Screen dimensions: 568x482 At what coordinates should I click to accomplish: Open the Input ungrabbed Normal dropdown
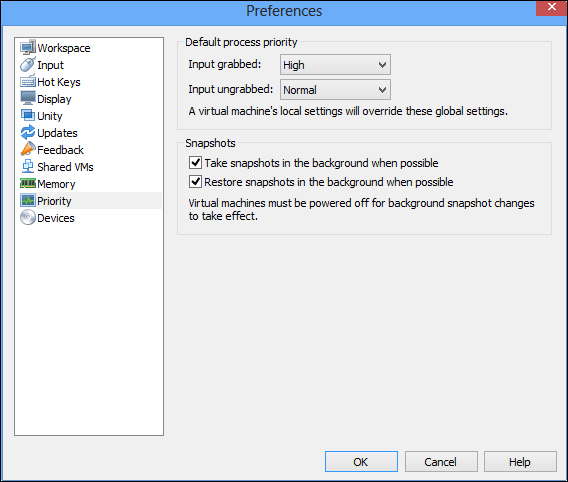335,90
